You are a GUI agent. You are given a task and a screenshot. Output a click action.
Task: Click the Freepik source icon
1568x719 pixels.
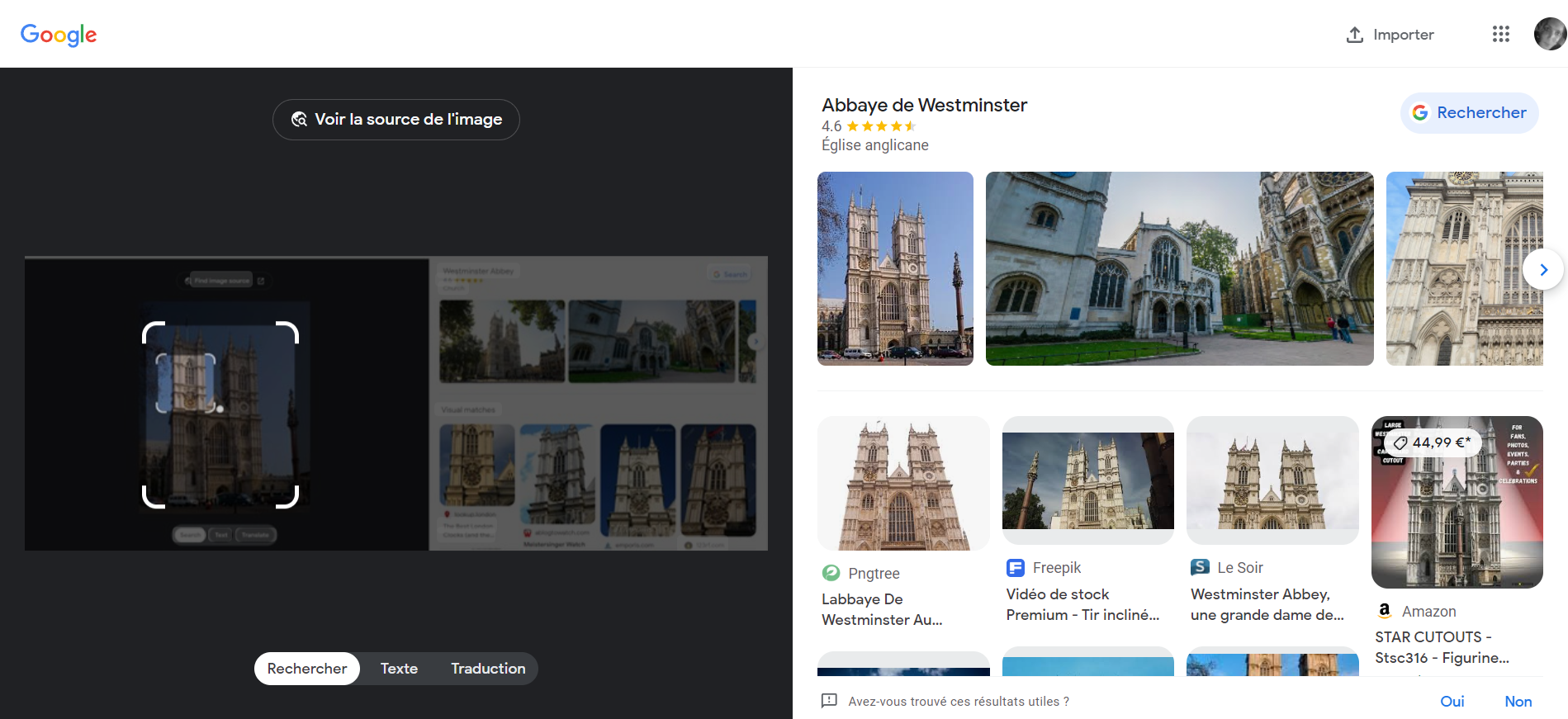[x=1015, y=568]
